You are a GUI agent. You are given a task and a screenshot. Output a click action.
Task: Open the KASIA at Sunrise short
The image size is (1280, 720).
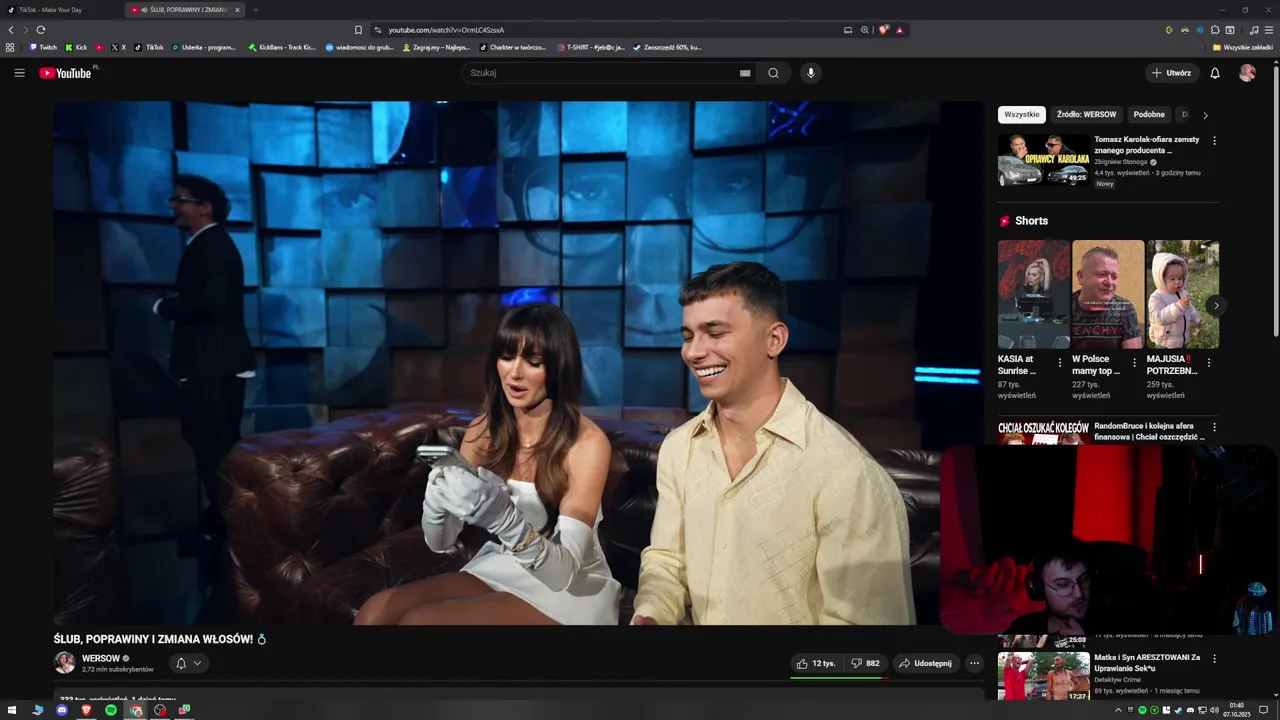pos(1034,294)
